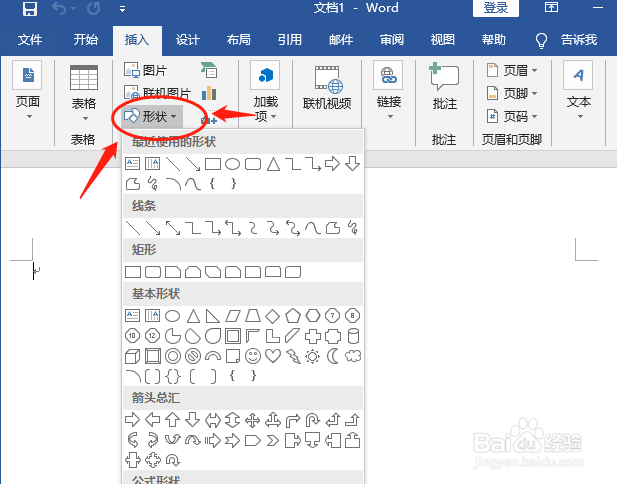Viewport: 617px width, 484px height.
Task: Switch to the 布局 tab
Action: coord(238,40)
